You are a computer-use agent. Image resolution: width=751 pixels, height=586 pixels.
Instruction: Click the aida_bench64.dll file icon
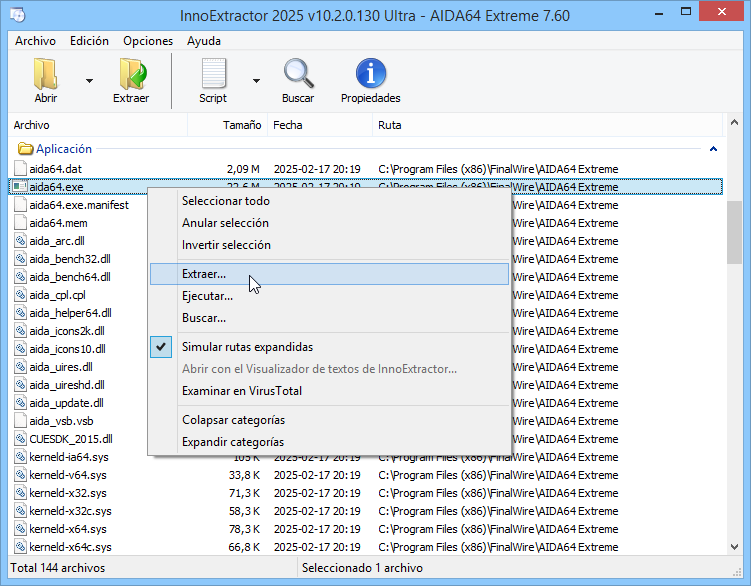tap(20, 277)
